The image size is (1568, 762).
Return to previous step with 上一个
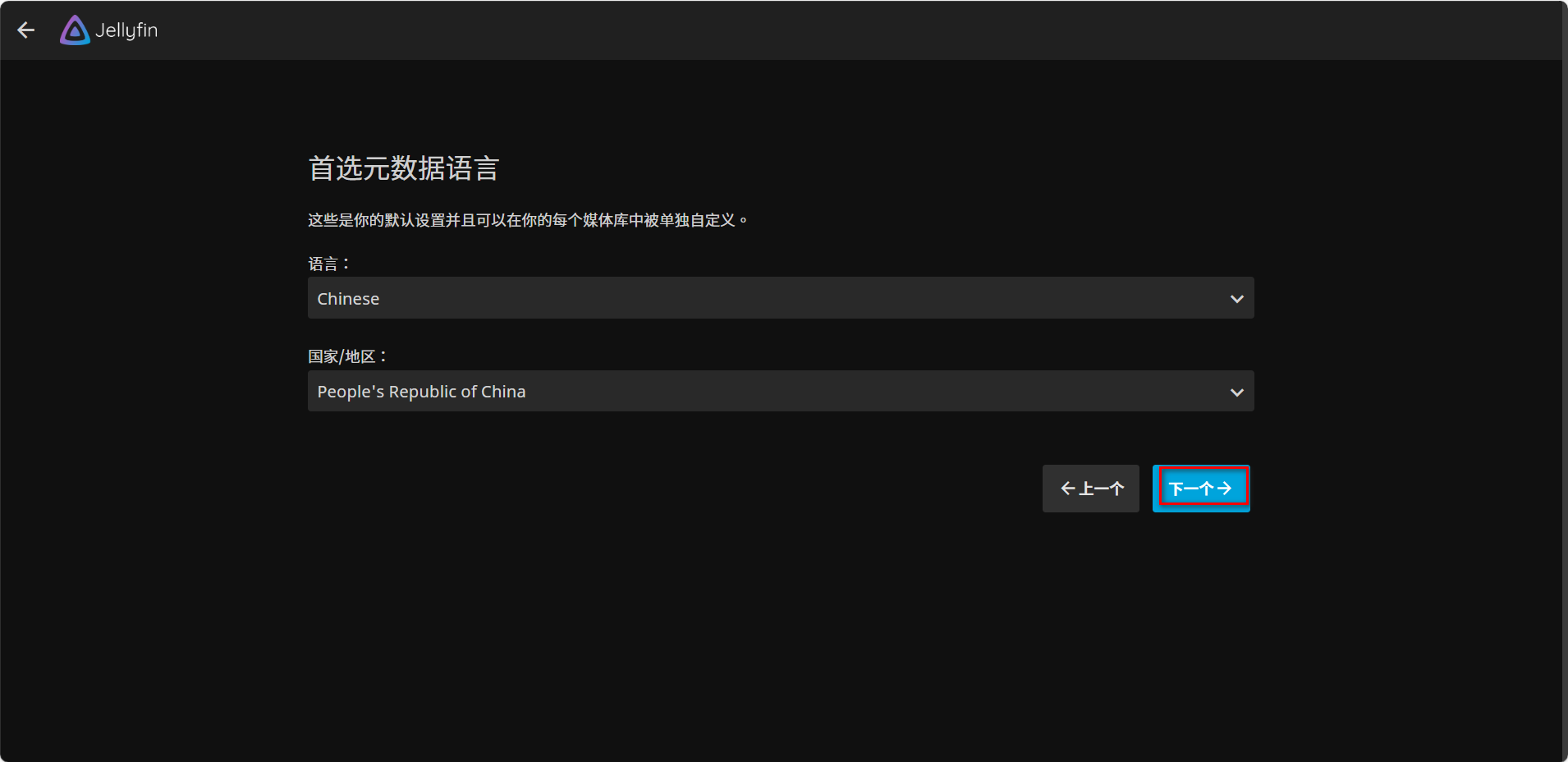pyautogui.click(x=1090, y=489)
